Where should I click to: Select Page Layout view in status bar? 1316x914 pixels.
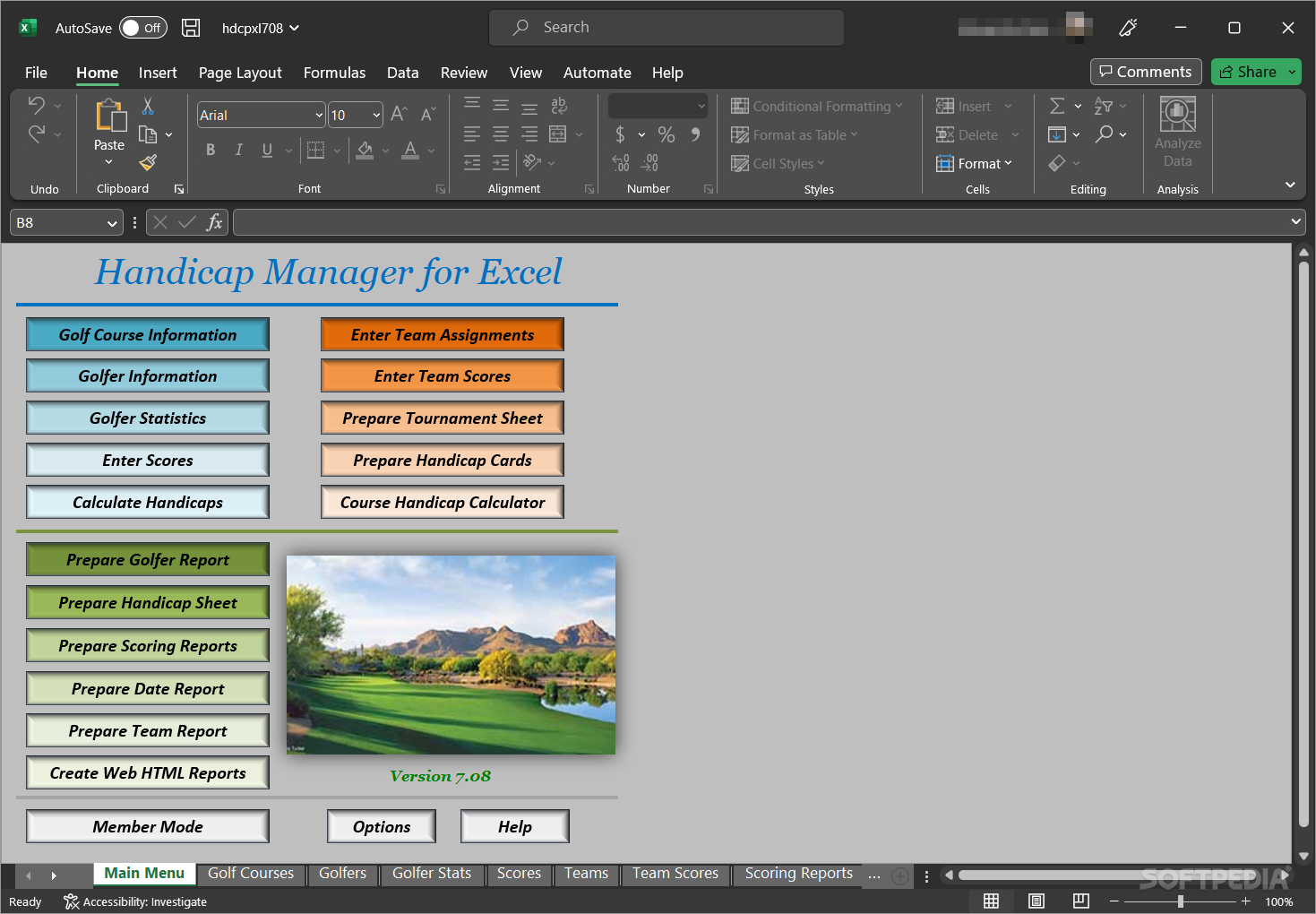pyautogui.click(x=1036, y=901)
